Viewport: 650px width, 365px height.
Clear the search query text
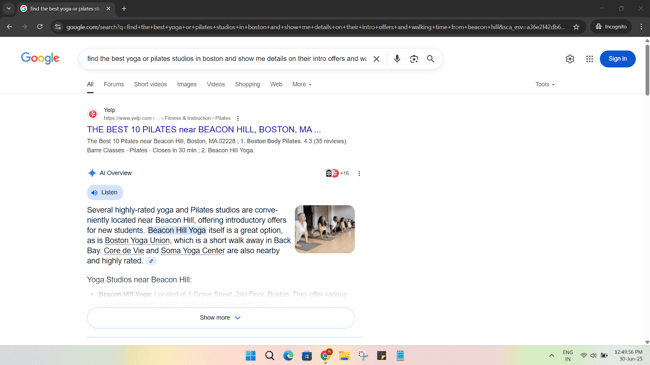click(376, 59)
